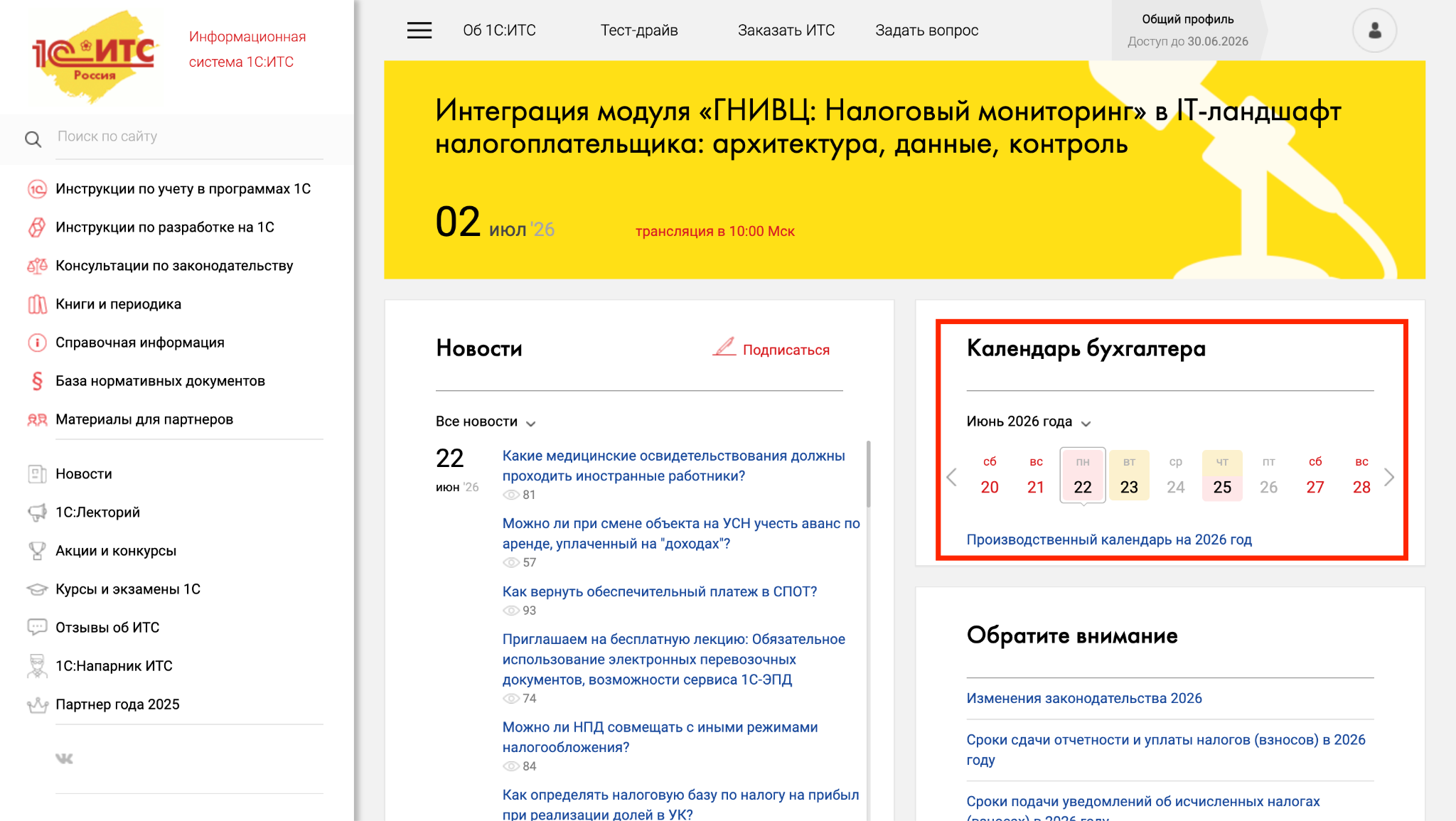Image resolution: width=1456 pixels, height=821 pixels.
Task: Subscribe to news via Подписаться link
Action: (x=786, y=350)
